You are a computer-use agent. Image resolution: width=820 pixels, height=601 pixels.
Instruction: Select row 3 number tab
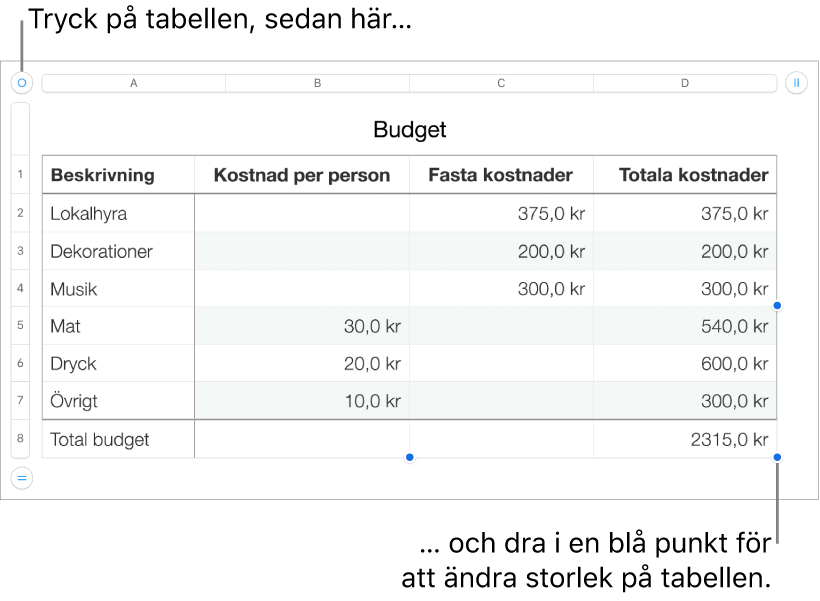pos(20,251)
